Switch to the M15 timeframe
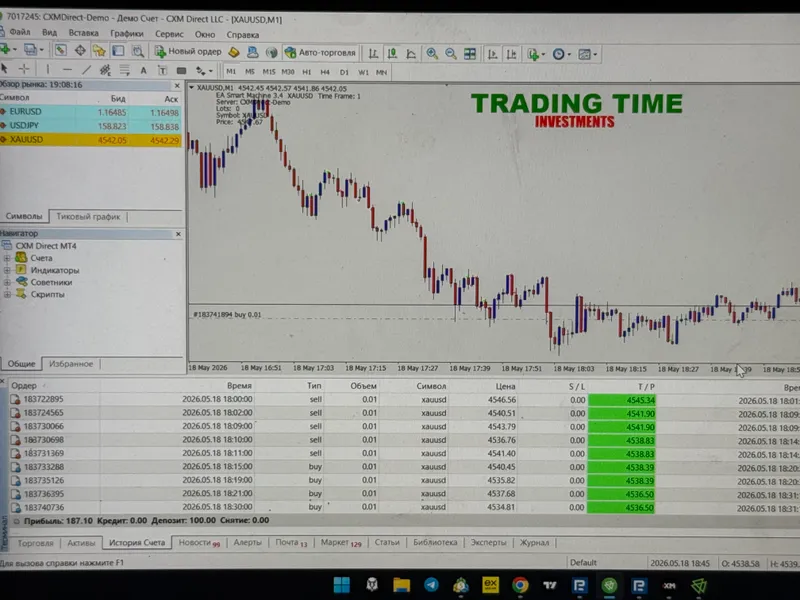The height and width of the screenshot is (600, 800). coord(268,72)
